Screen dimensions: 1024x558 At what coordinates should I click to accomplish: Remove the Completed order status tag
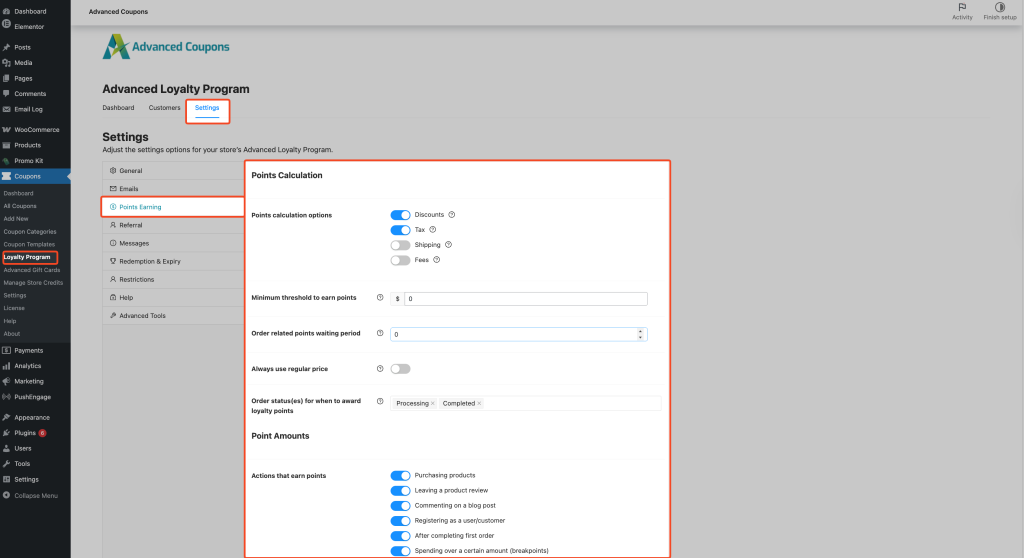(479, 403)
